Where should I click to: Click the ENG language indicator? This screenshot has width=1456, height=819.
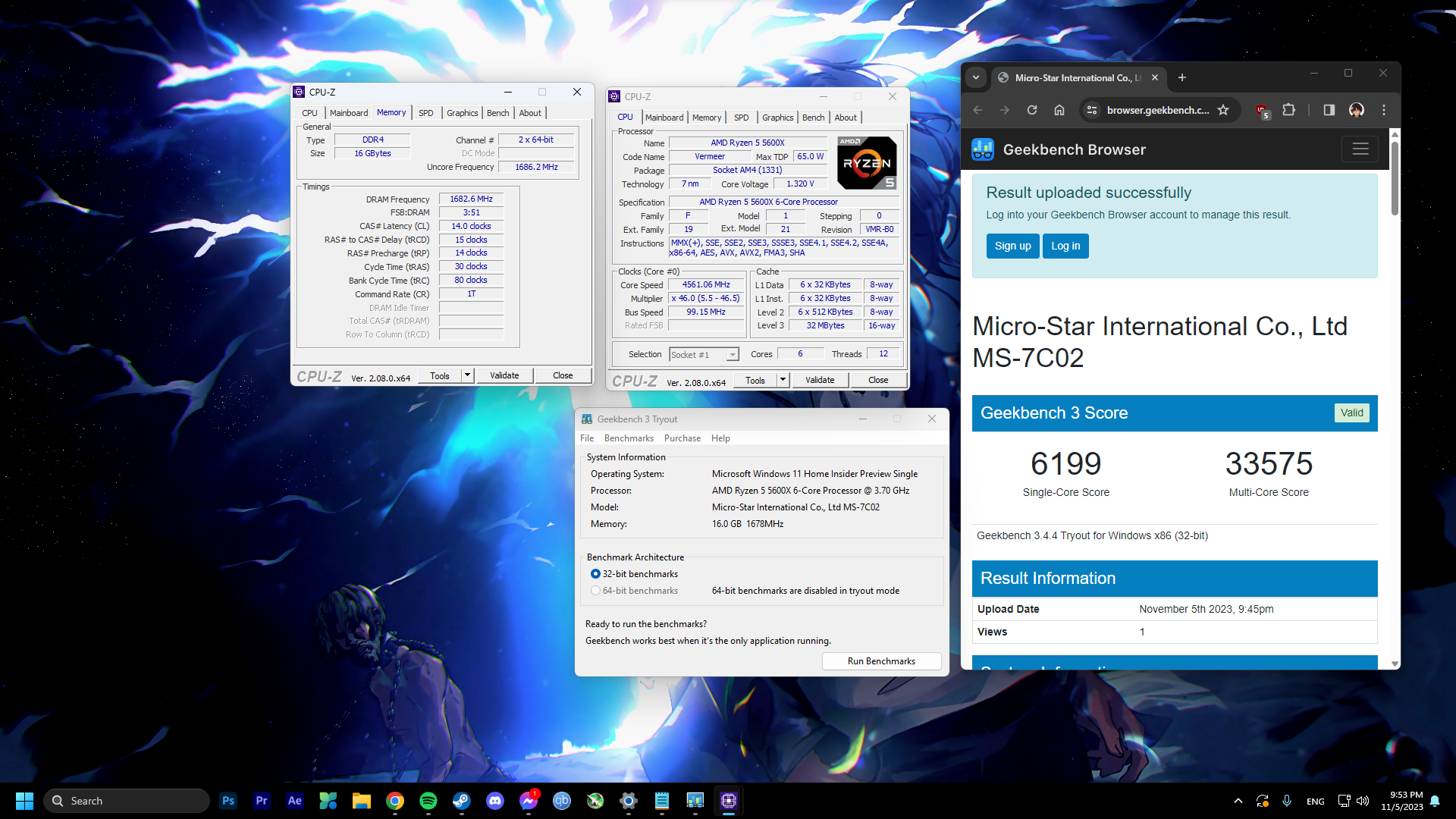[1316, 801]
